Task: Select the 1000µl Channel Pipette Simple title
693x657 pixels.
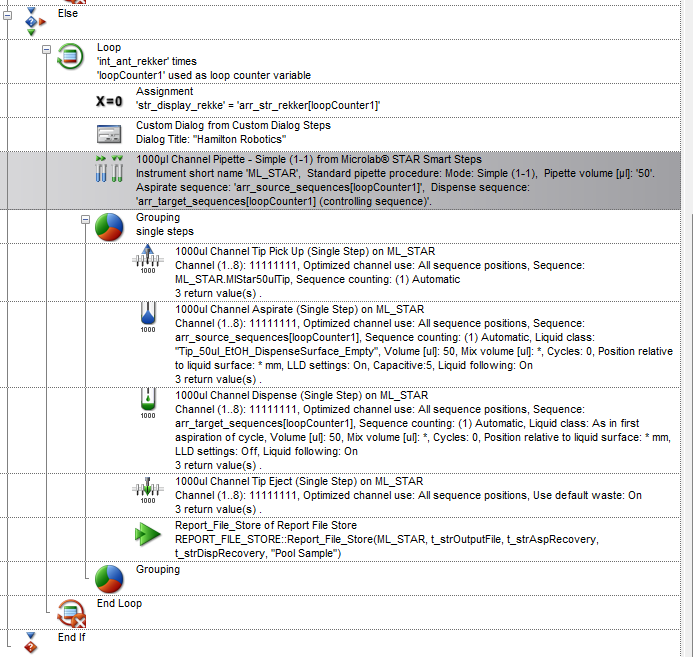Action: coord(309,160)
